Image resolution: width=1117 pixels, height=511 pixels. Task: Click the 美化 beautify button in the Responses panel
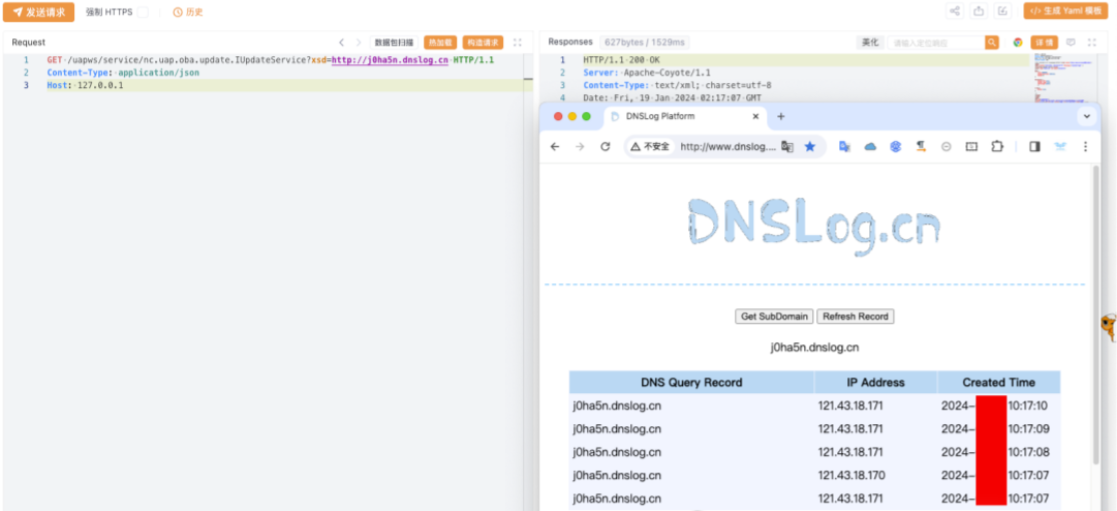tap(870, 43)
